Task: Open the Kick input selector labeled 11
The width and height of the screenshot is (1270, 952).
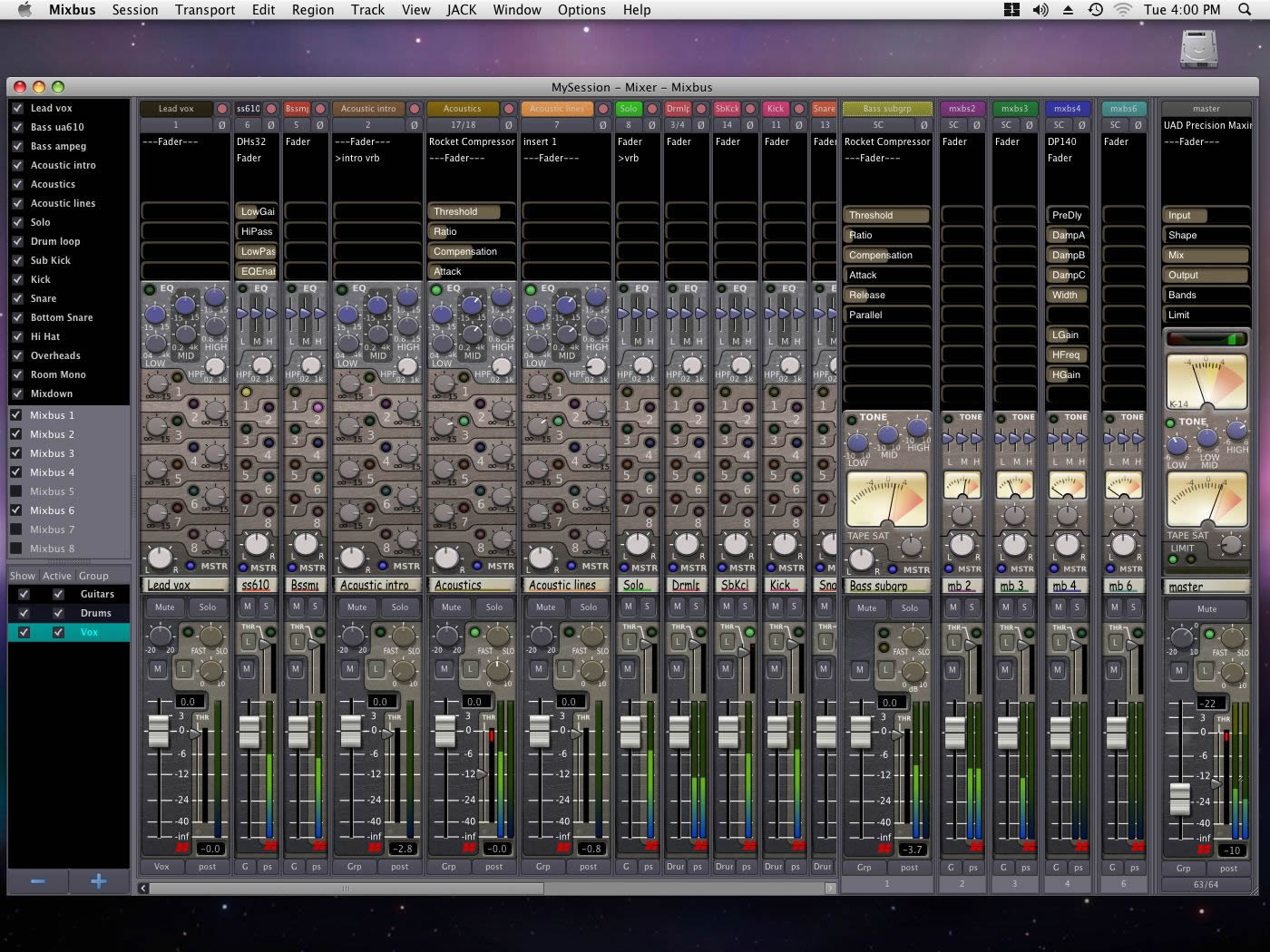Action: tap(776, 125)
